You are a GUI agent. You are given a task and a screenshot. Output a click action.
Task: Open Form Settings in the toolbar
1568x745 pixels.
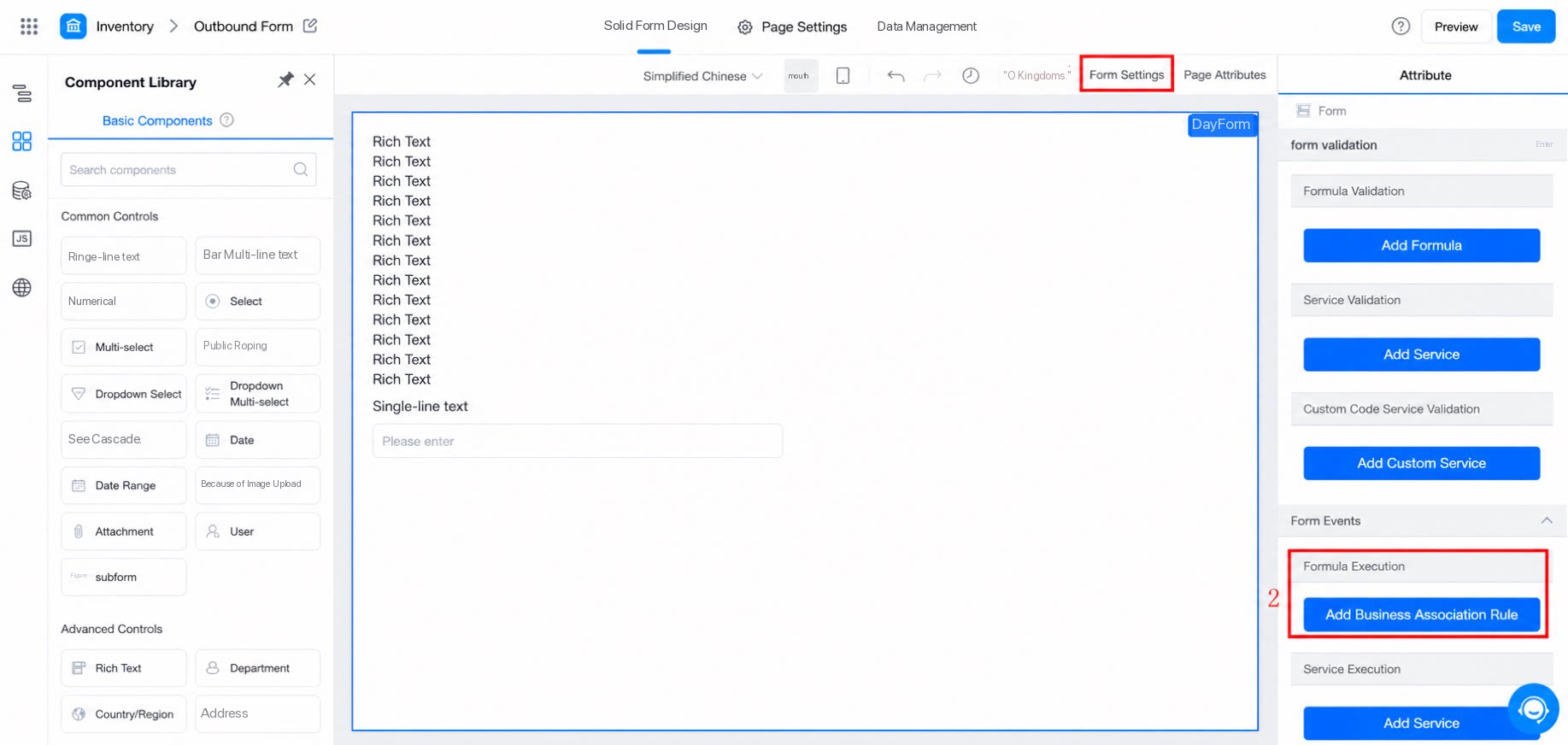pos(1126,74)
